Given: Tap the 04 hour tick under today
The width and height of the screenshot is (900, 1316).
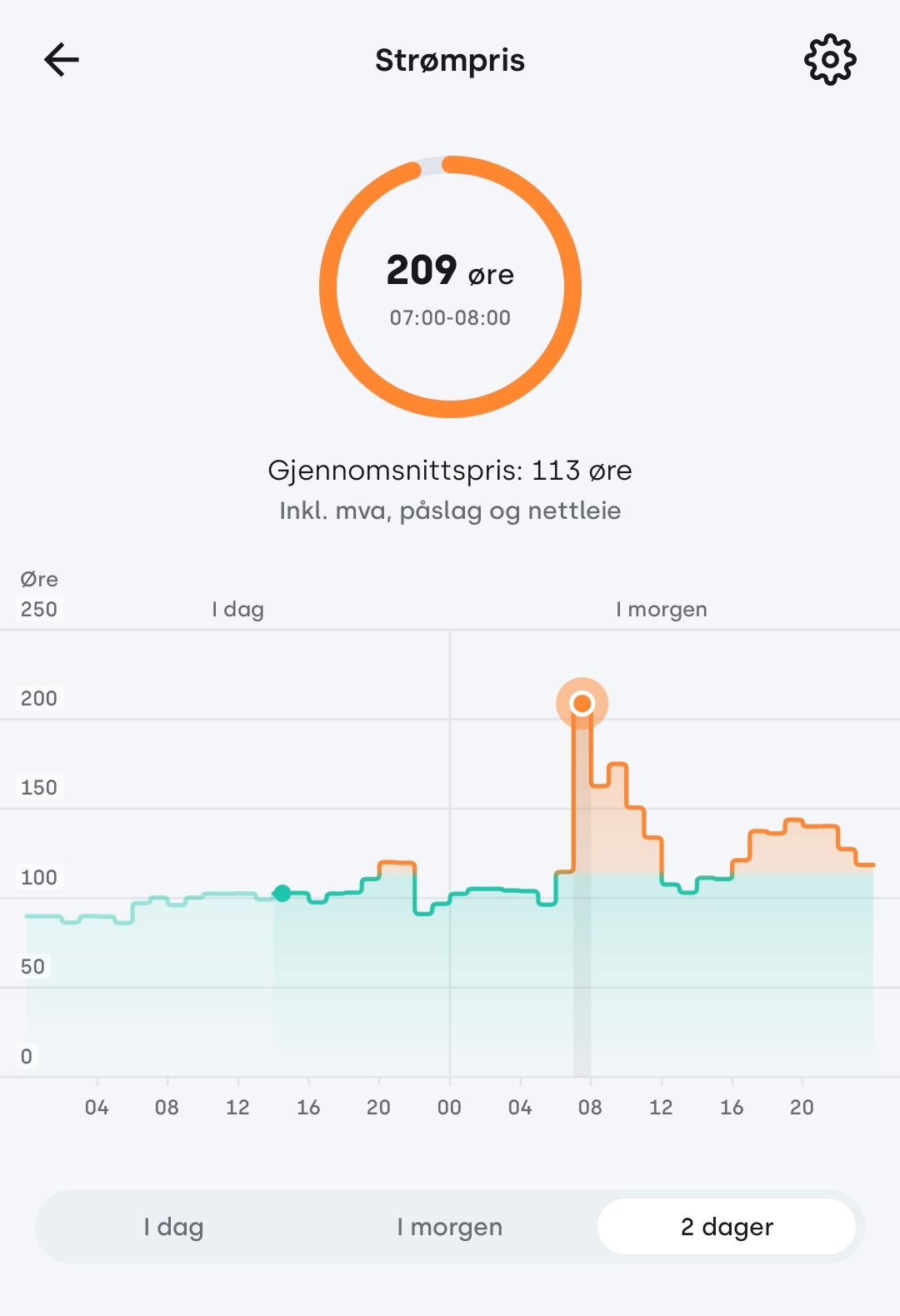Looking at the screenshot, I should tap(97, 1107).
